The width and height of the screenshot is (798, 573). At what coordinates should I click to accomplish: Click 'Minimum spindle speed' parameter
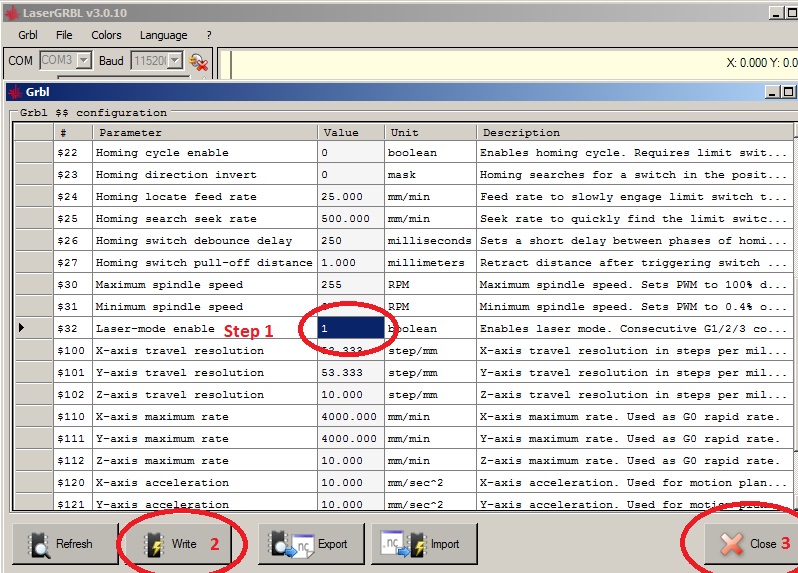click(x=205, y=306)
